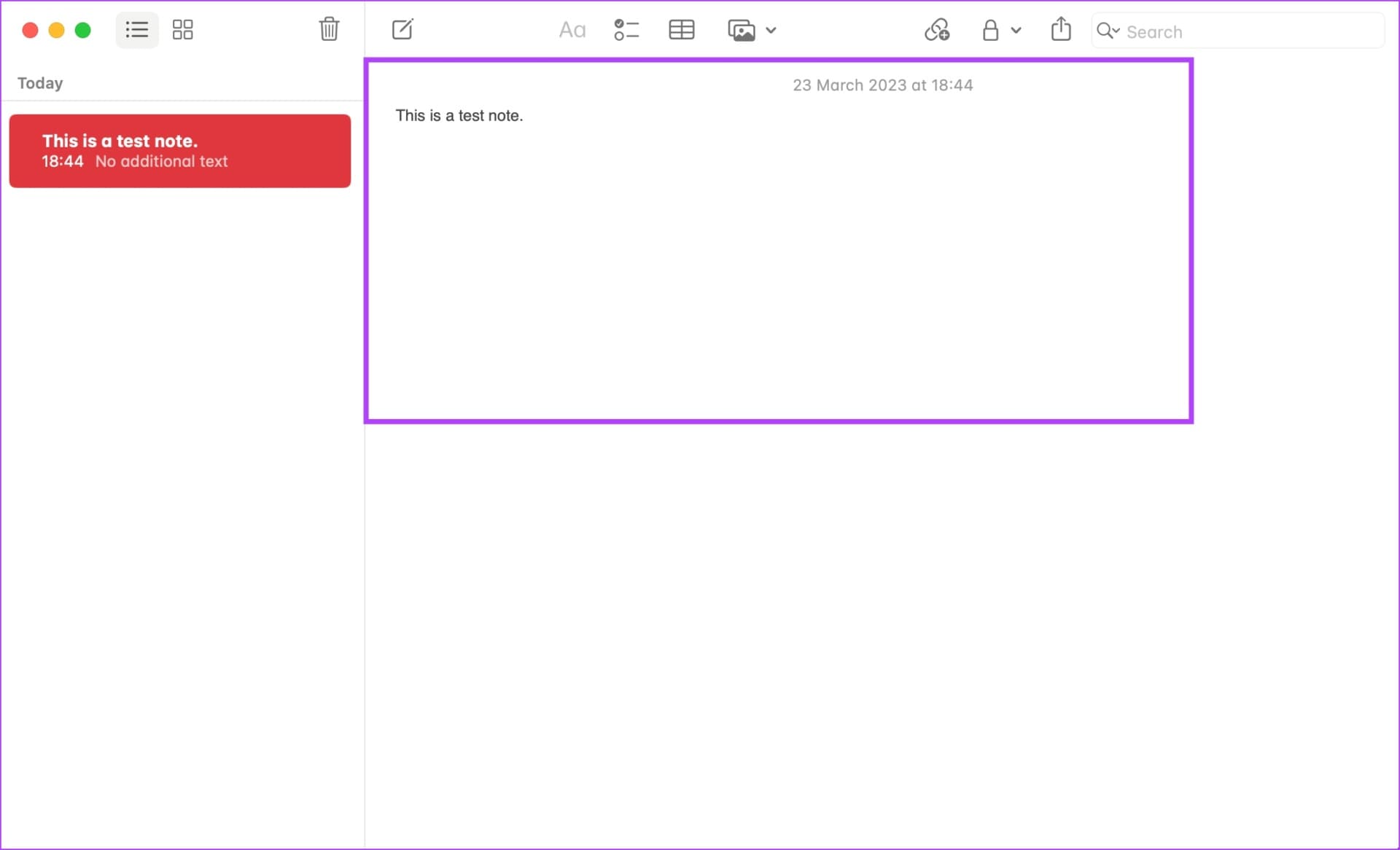Click the date '23 March 2023 at 18:44'
Viewport: 1400px width, 850px height.
click(x=883, y=85)
